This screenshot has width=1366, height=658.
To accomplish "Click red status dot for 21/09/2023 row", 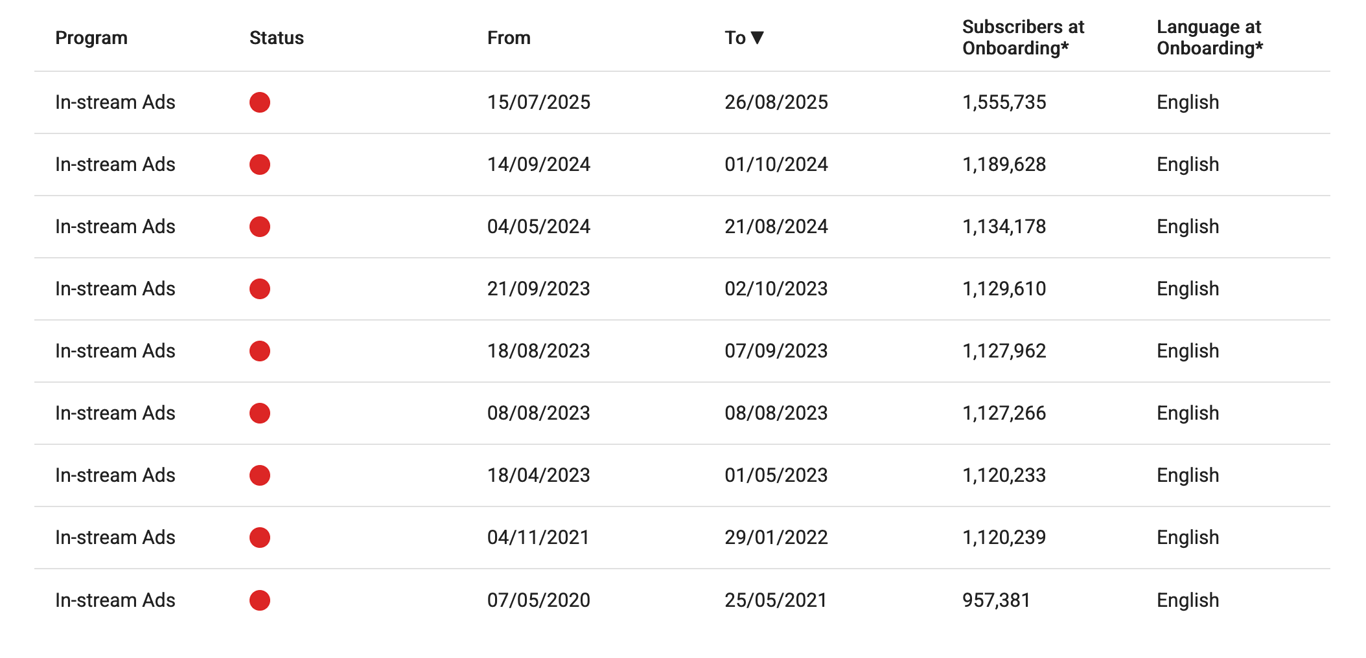I will pos(260,289).
